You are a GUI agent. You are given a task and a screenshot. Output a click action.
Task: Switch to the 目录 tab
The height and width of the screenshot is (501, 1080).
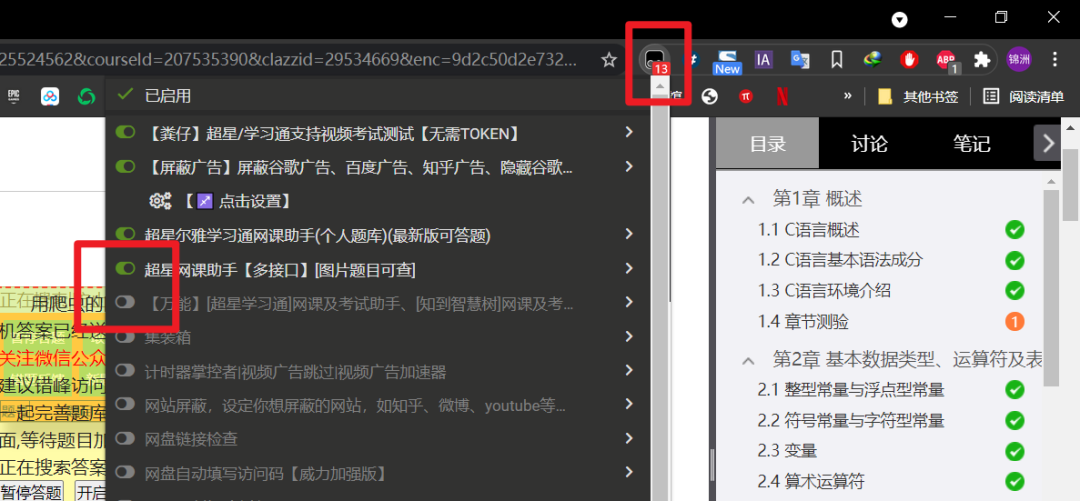point(767,143)
